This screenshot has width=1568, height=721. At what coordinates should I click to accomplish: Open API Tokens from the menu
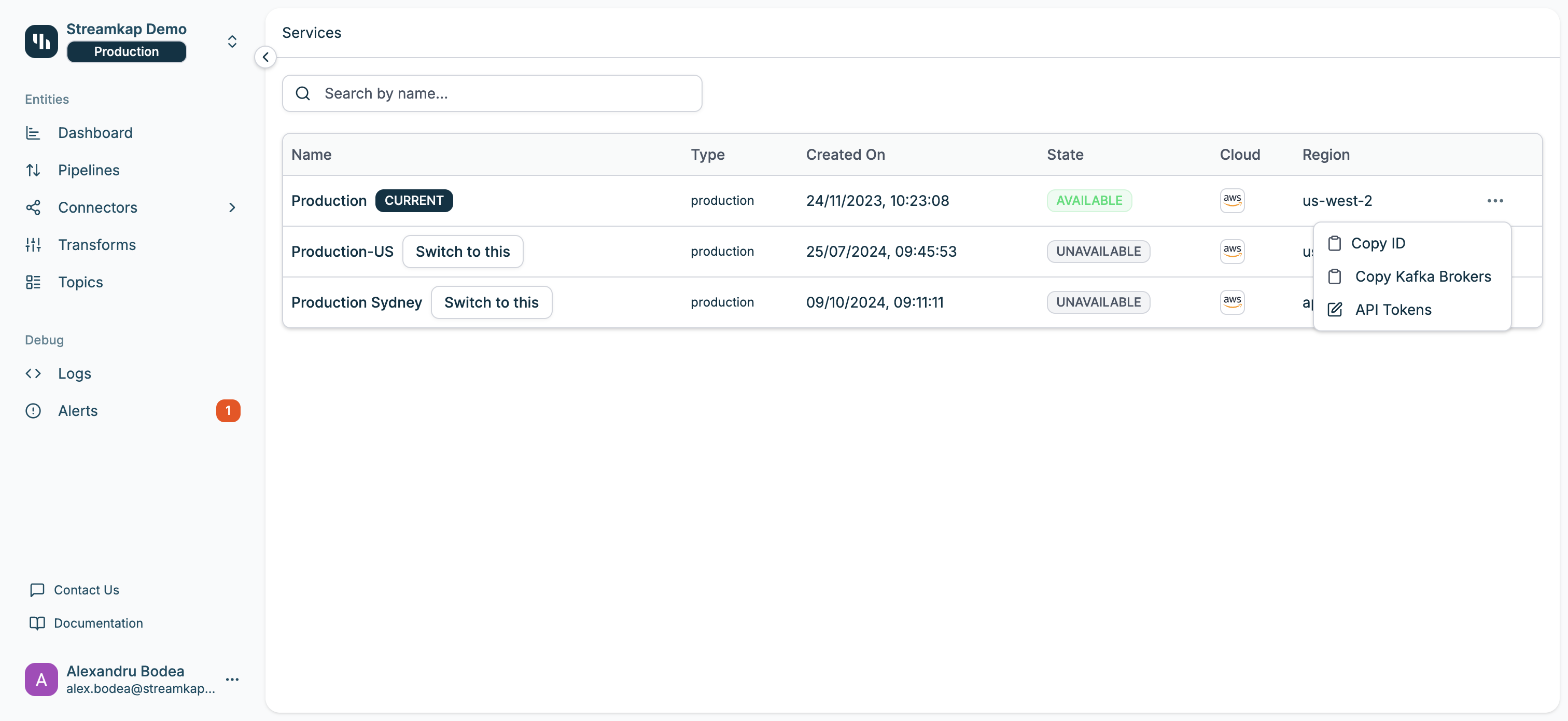click(1393, 309)
